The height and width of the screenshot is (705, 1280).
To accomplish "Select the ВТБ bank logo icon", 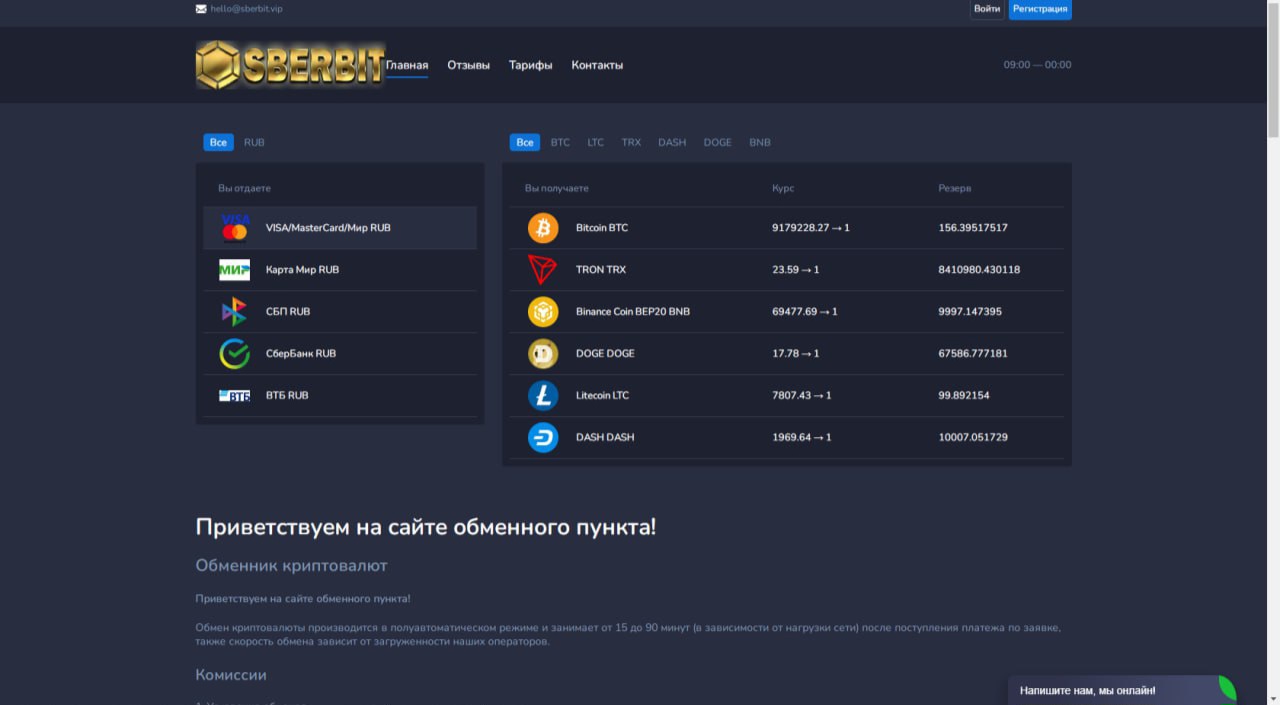I will coord(235,396).
